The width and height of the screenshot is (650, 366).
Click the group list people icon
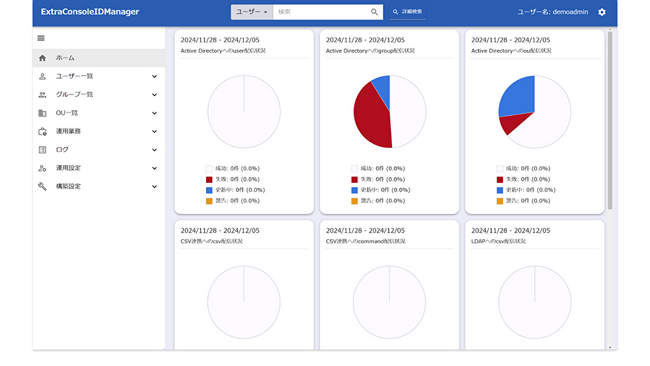point(42,95)
